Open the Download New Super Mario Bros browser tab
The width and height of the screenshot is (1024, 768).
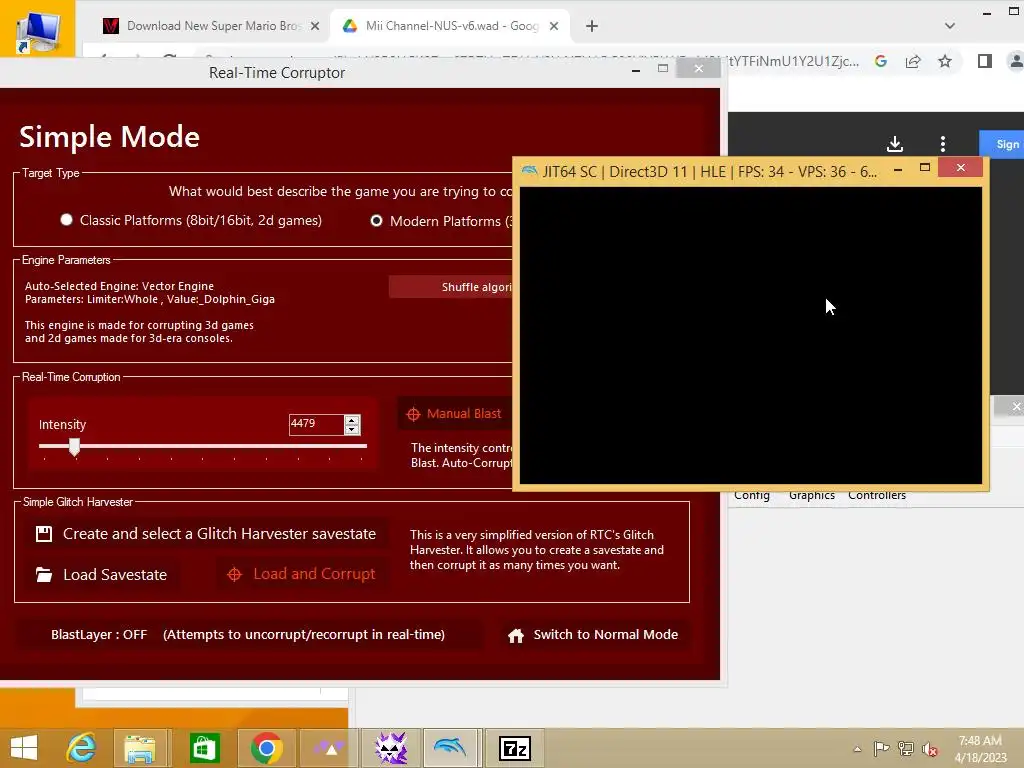210,26
